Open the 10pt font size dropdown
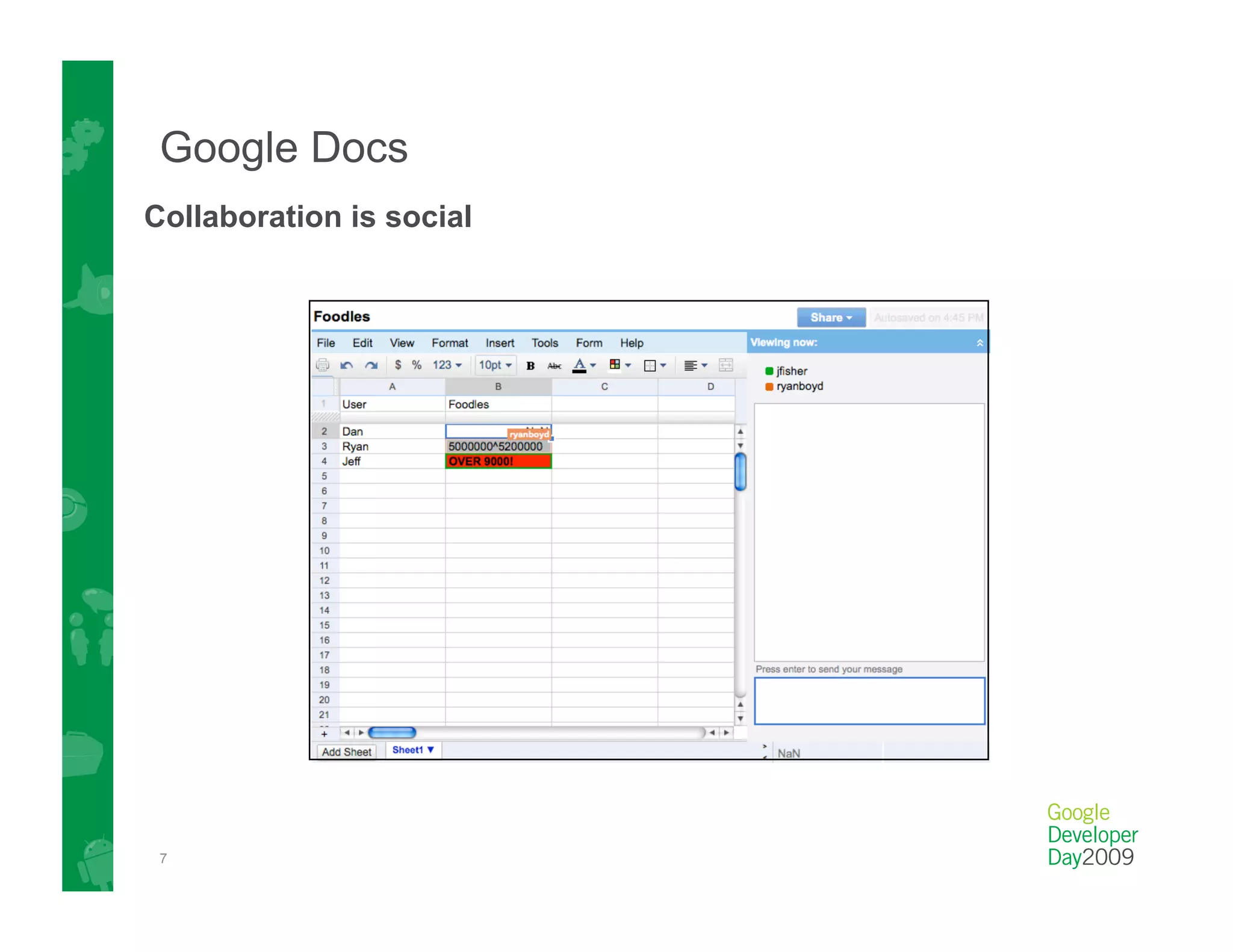The height and width of the screenshot is (952, 1233). pos(495,365)
